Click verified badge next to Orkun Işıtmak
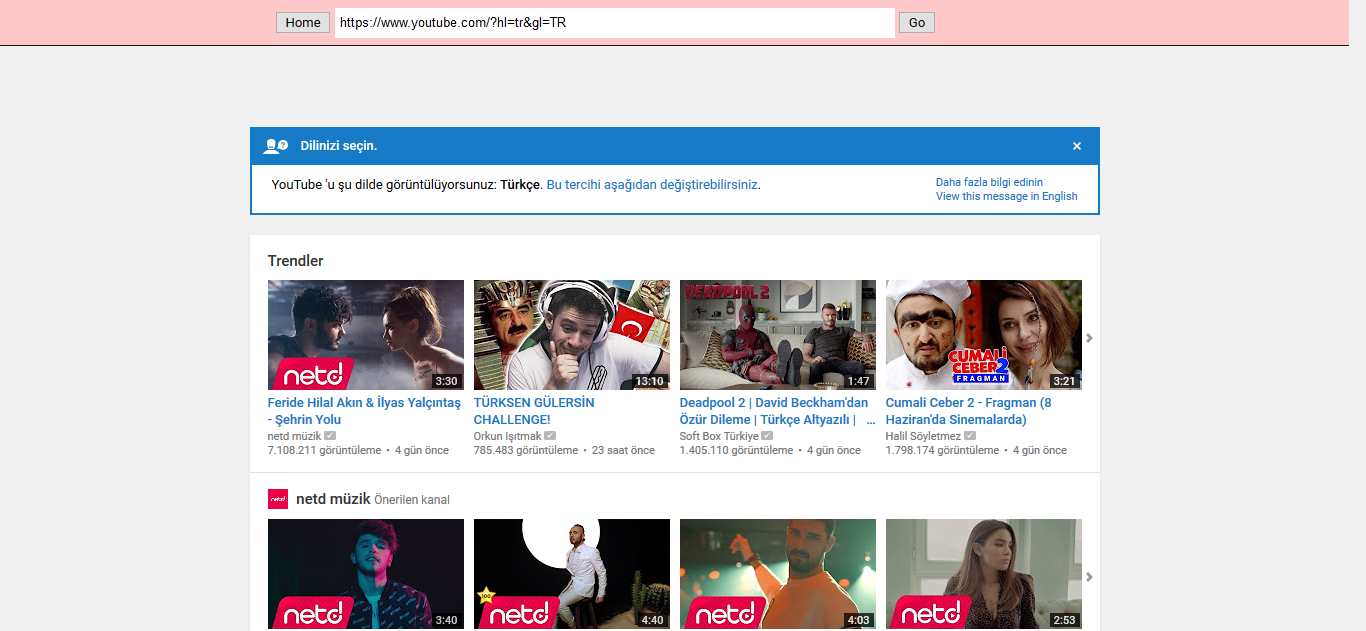Viewport: 1366px width, 631px height. 550,436
